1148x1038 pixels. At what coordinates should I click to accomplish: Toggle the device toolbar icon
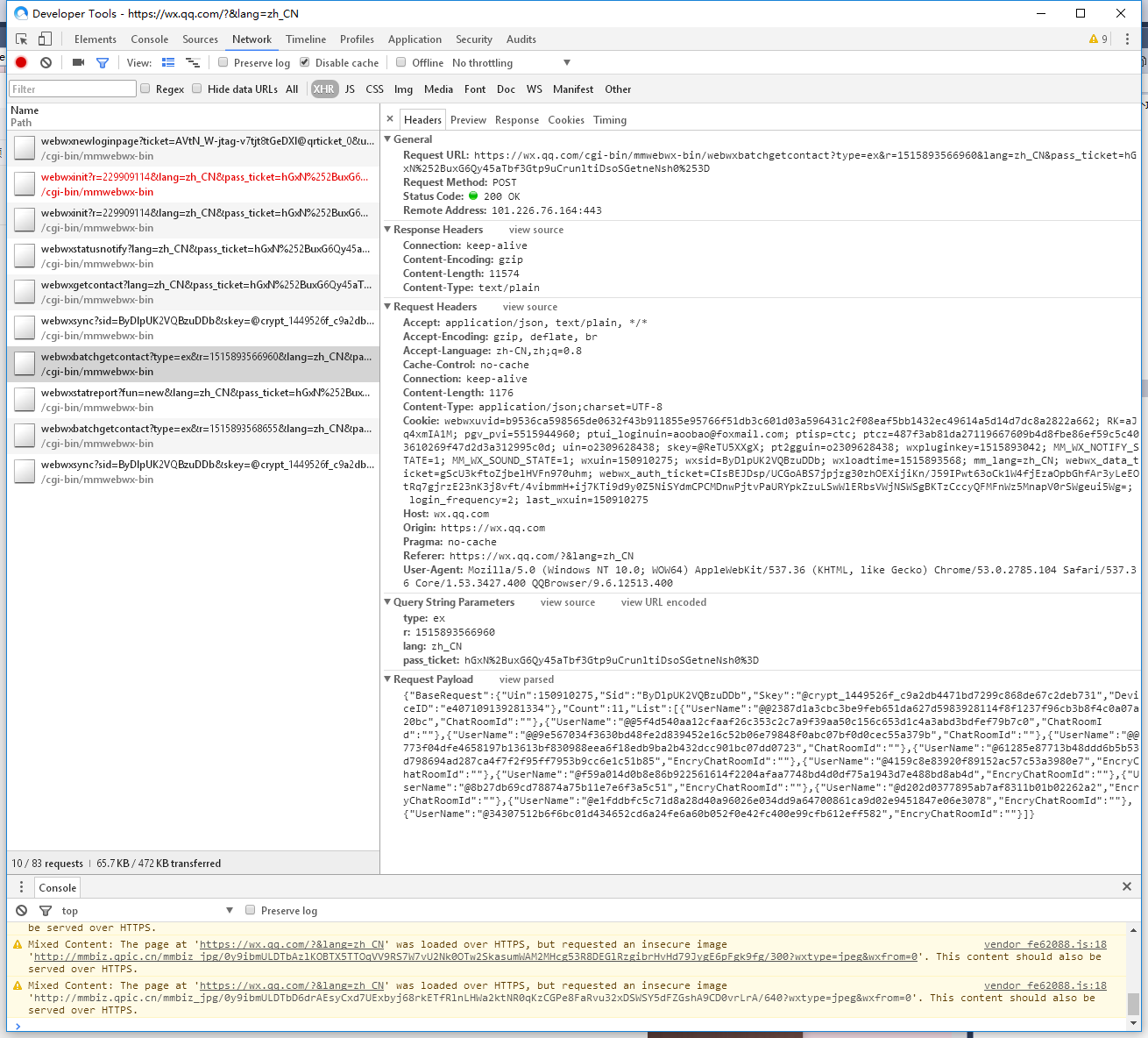click(x=45, y=39)
